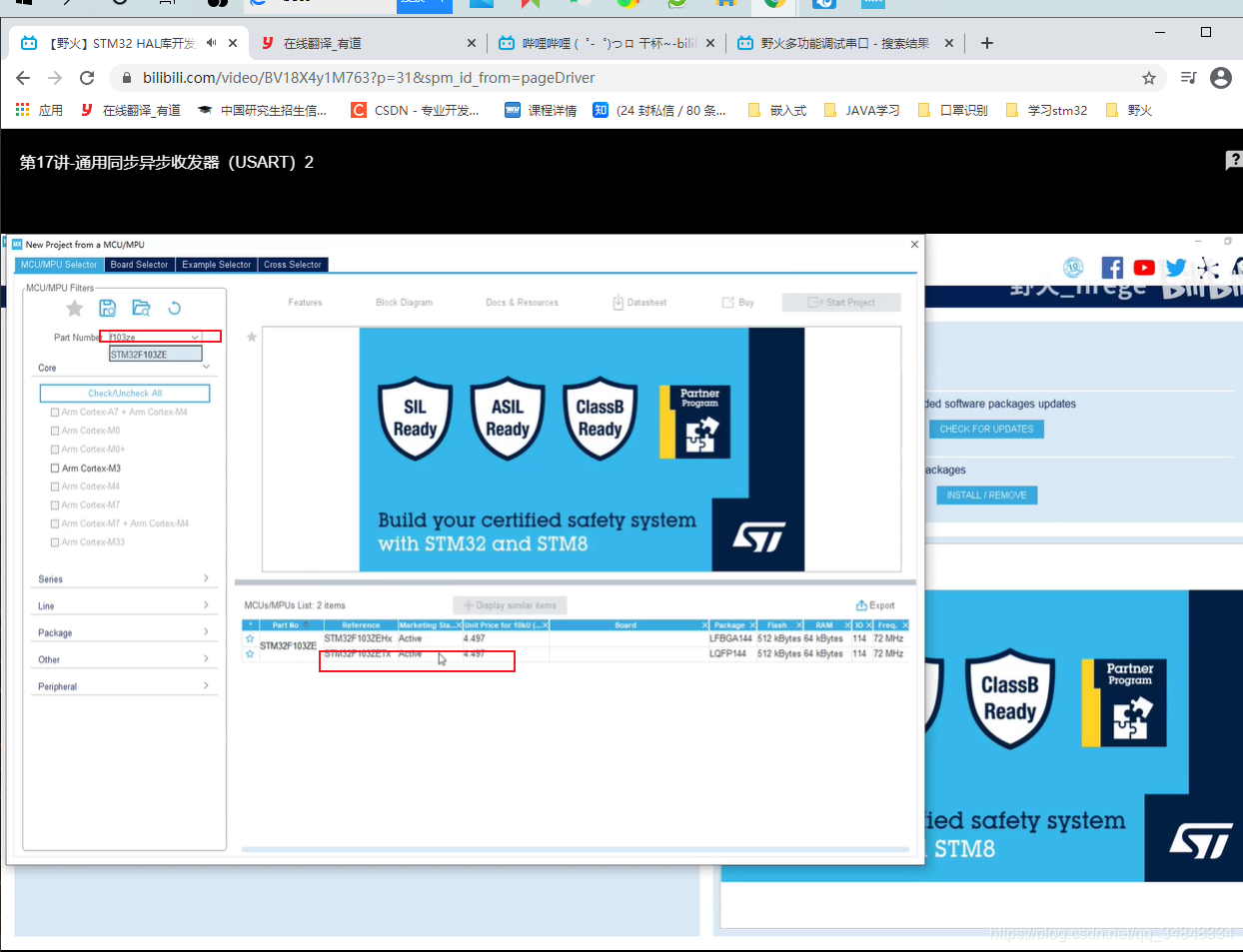Switch to the Cross Selector tab
This screenshot has height=952, width=1243.
point(293,265)
